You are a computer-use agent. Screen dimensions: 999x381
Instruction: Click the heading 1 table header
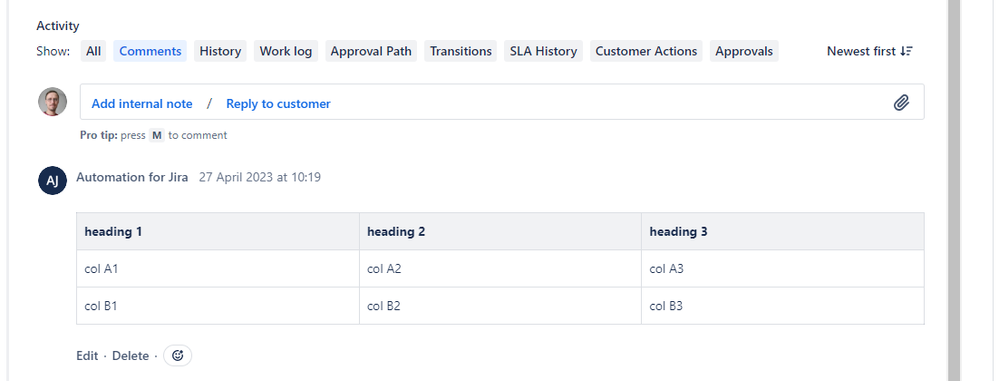coord(218,231)
